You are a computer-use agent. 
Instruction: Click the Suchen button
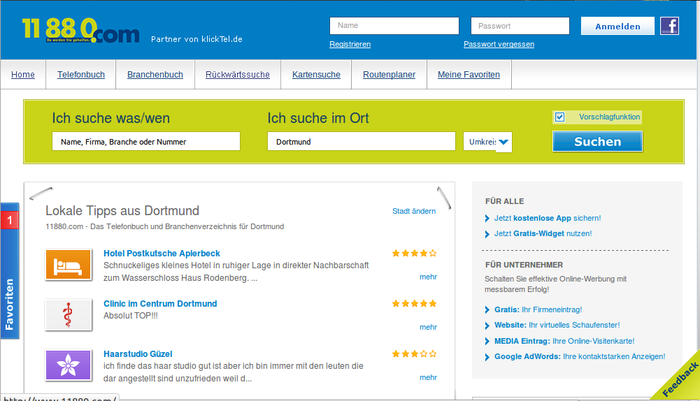tap(597, 142)
